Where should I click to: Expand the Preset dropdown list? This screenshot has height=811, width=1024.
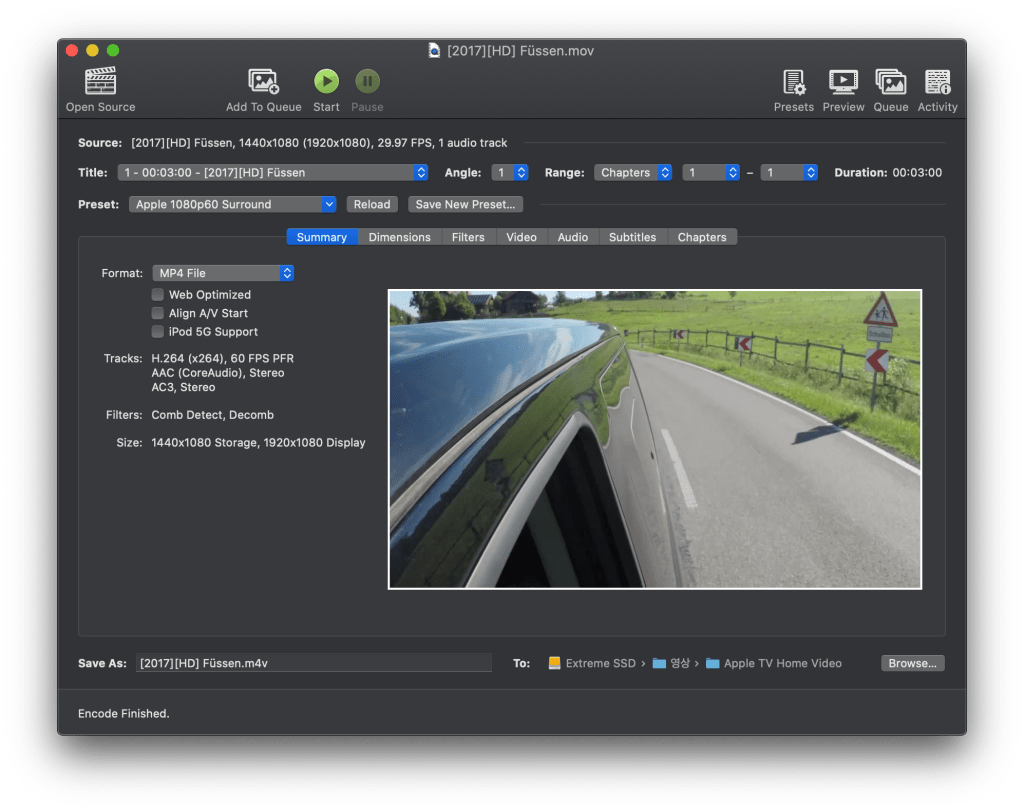click(232, 204)
